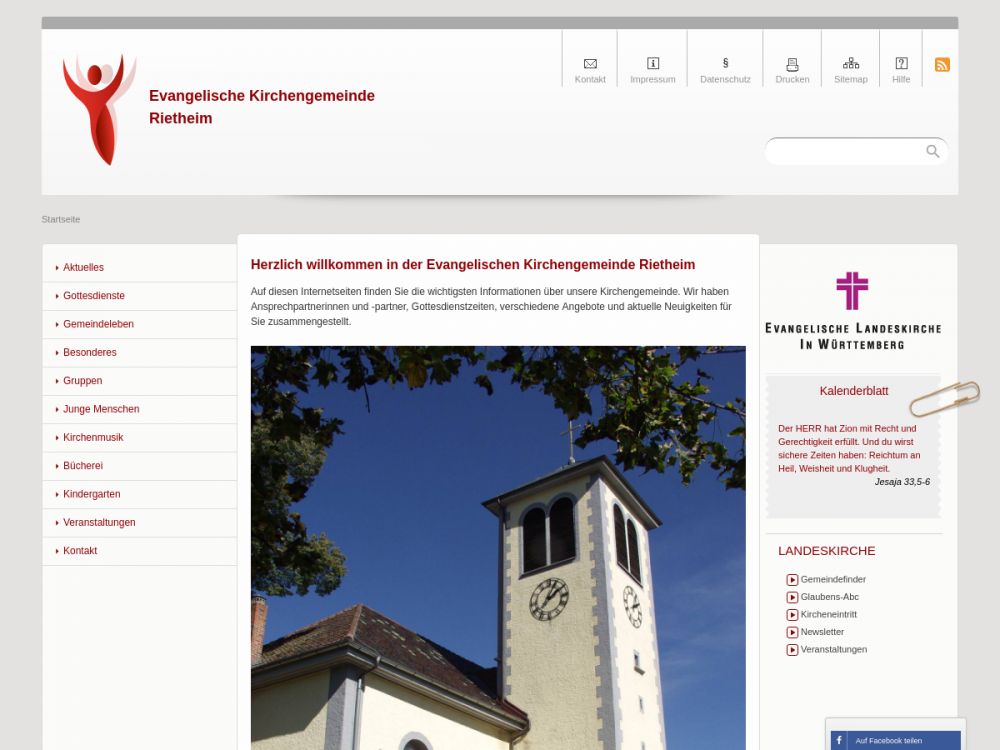Select Kindergarten from the left menu
The width and height of the screenshot is (1000, 750).
91,494
